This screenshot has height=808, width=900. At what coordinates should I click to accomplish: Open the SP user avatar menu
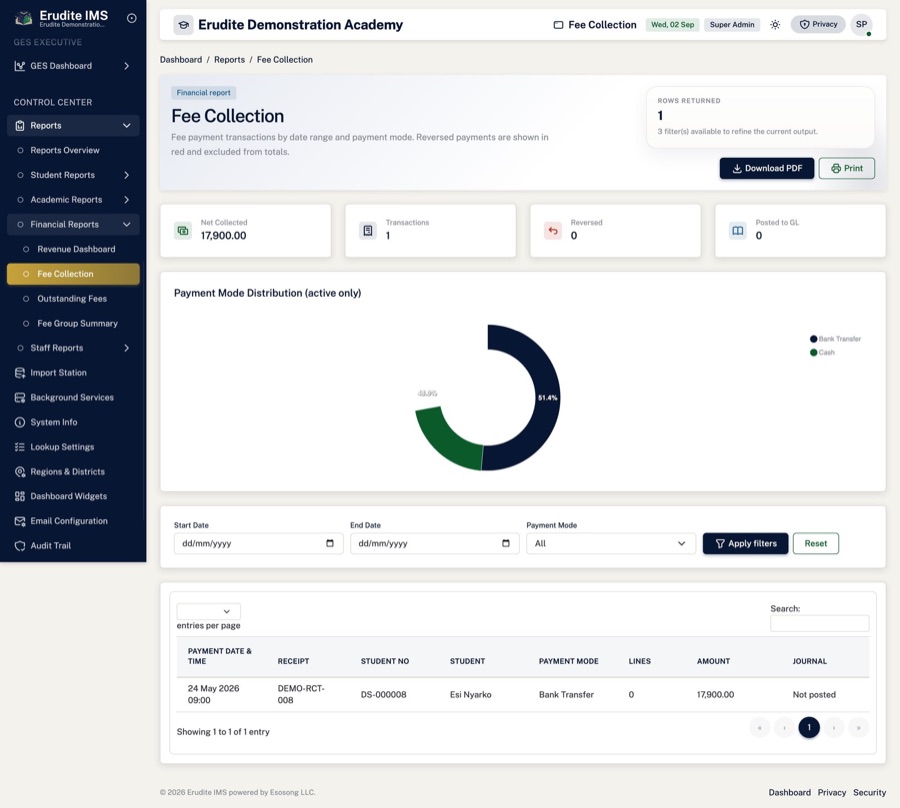coord(862,25)
